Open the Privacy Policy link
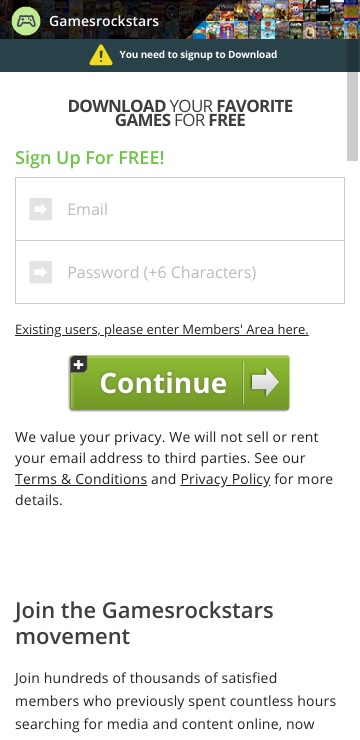This screenshot has width=360, height=740. (x=226, y=479)
